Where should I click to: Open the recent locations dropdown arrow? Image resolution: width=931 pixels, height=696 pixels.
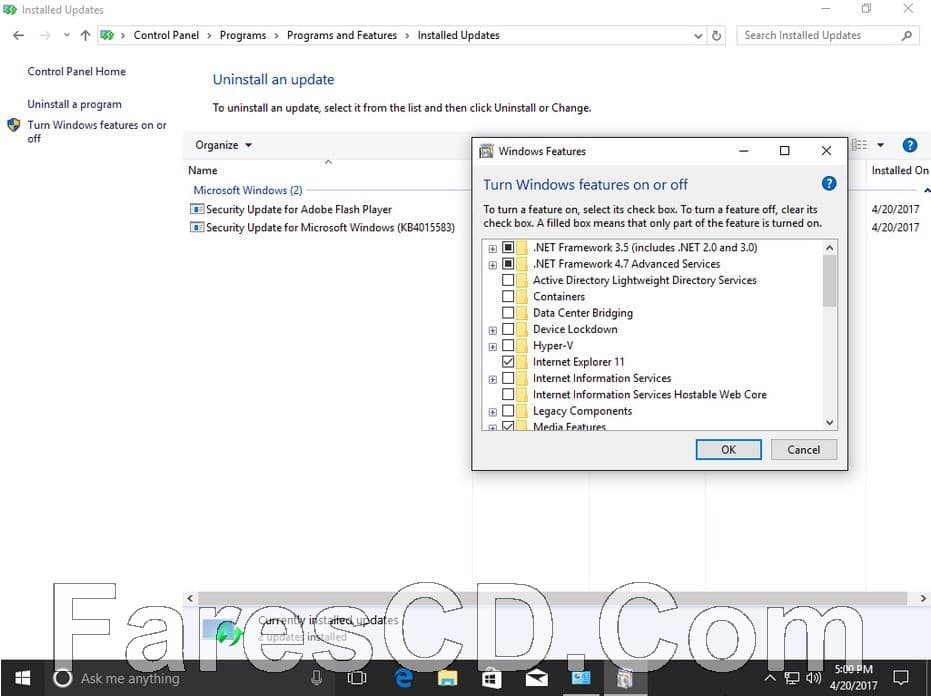pos(66,36)
